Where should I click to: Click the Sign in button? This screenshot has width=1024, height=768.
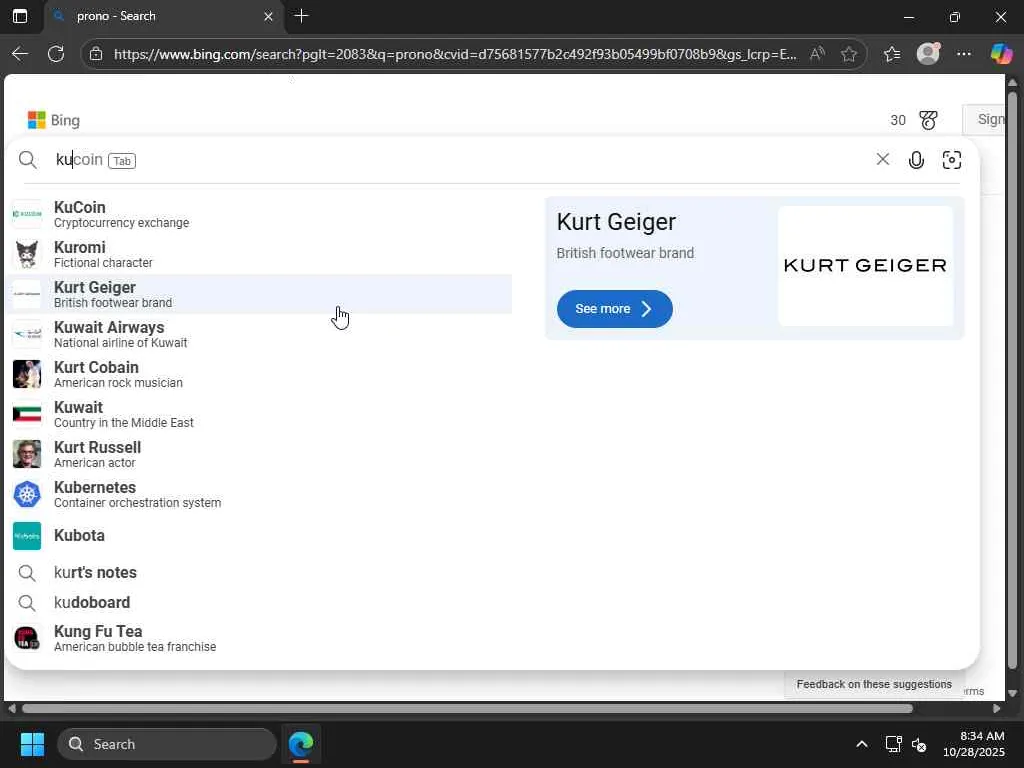(x=984, y=120)
